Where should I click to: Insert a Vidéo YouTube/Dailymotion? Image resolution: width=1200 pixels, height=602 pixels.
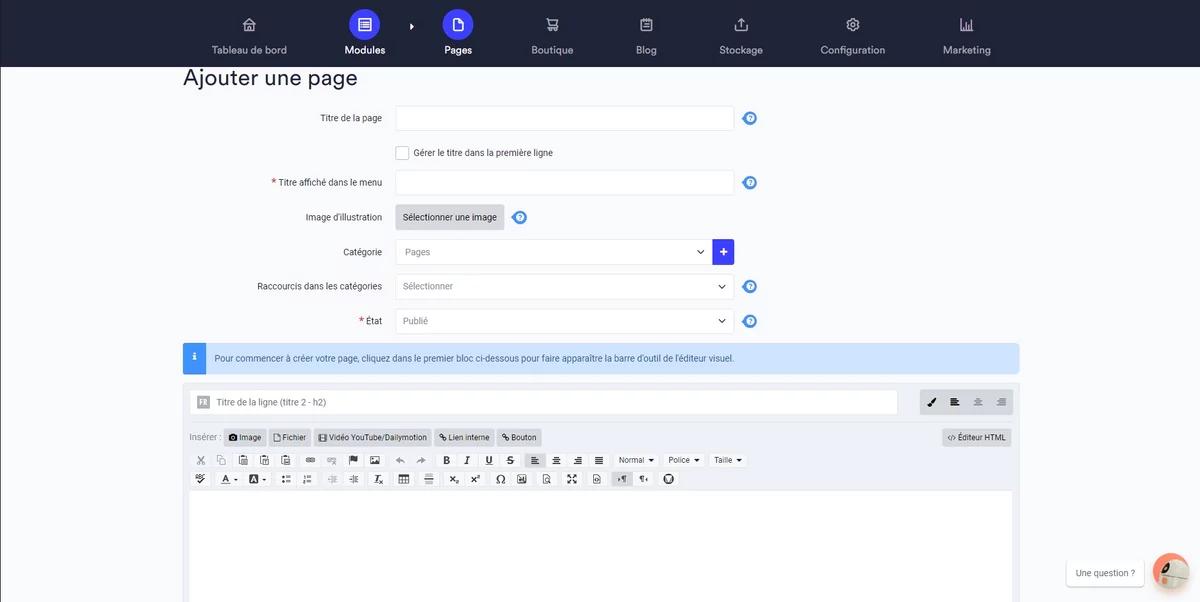372,437
